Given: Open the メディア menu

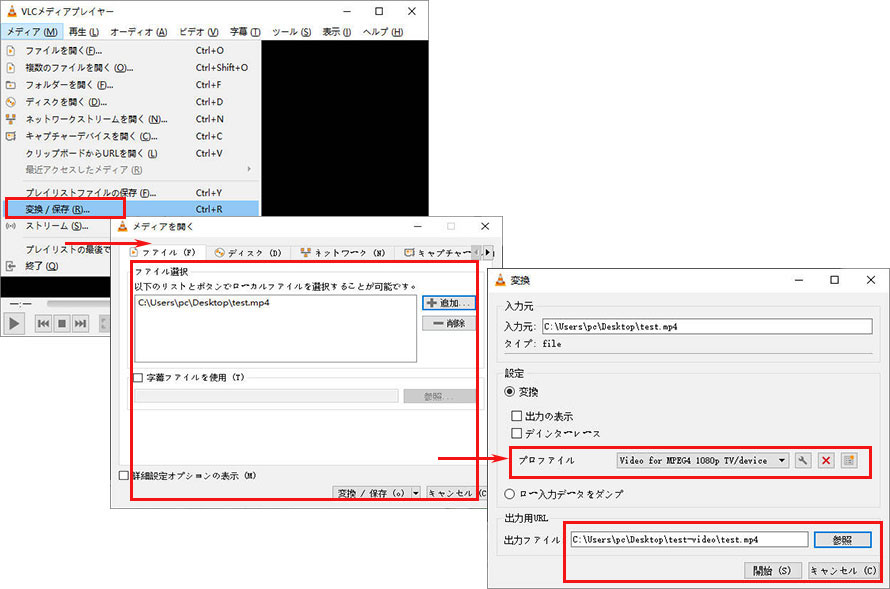Looking at the screenshot, I should [32, 32].
